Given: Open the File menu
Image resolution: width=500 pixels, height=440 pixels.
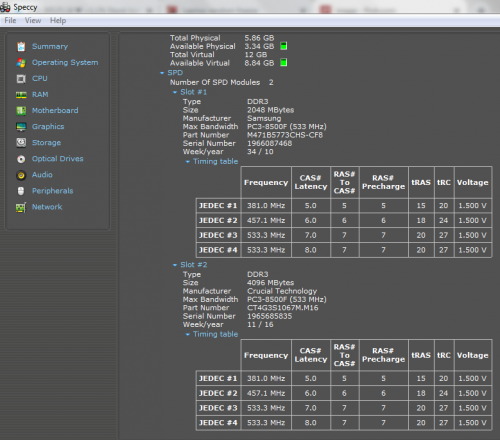Looking at the screenshot, I should pyautogui.click(x=10, y=21).
